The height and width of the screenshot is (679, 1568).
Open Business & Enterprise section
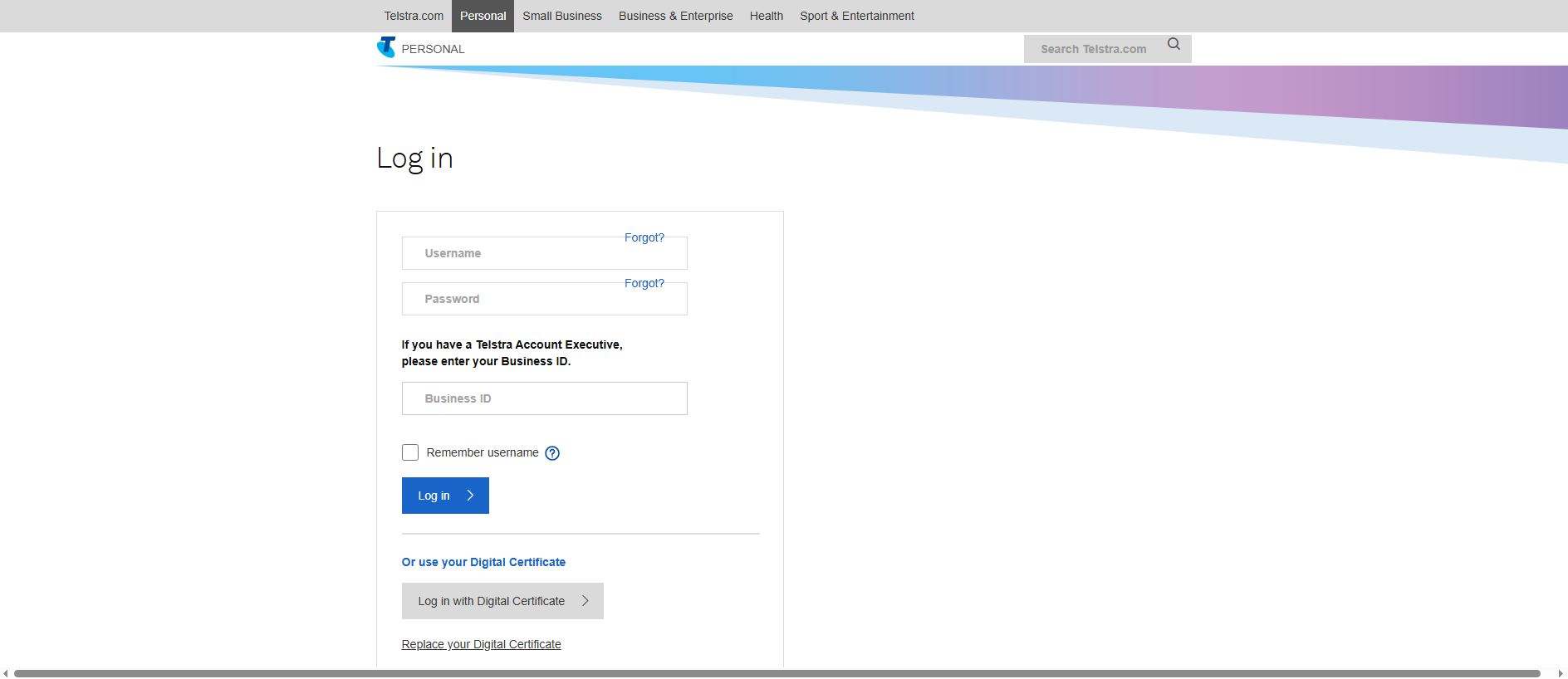pyautogui.click(x=676, y=16)
